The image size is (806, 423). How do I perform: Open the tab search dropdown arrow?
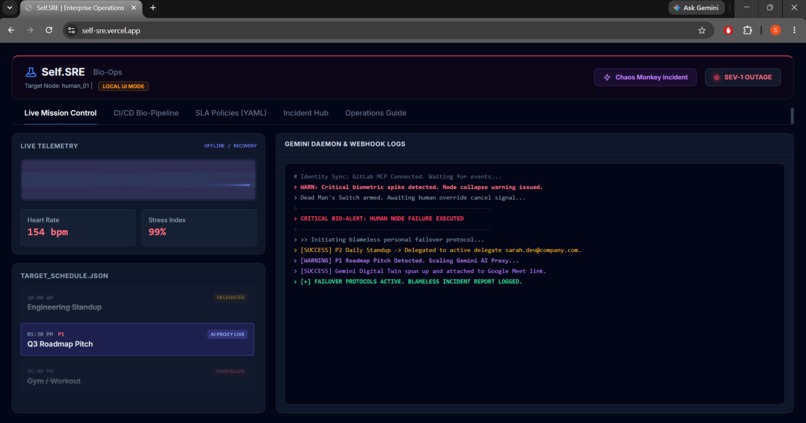click(x=9, y=8)
